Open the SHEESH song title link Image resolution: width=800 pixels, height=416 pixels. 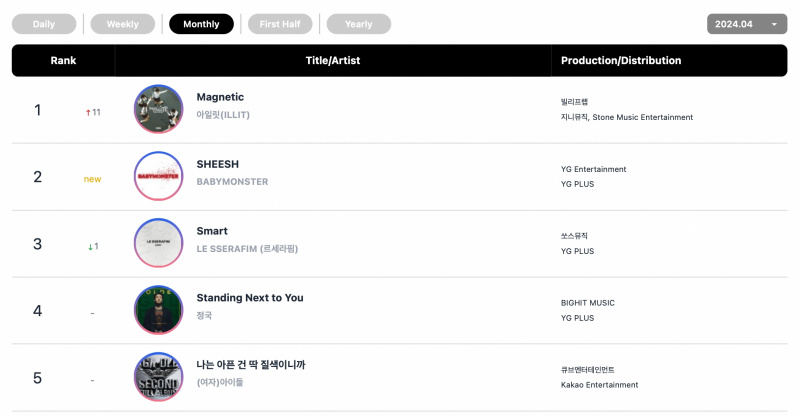tap(217, 164)
